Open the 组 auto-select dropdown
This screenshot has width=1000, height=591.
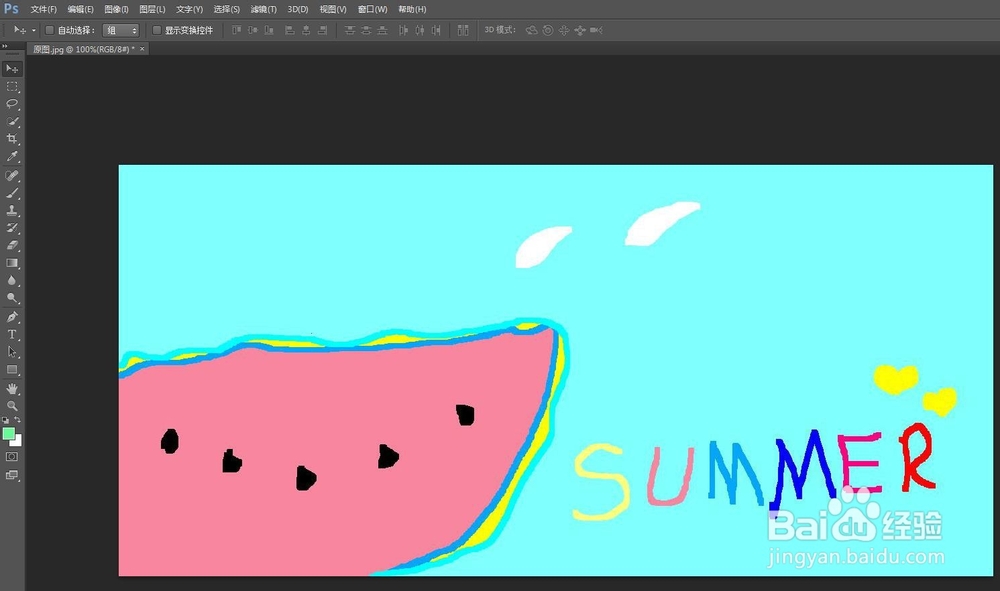[121, 30]
